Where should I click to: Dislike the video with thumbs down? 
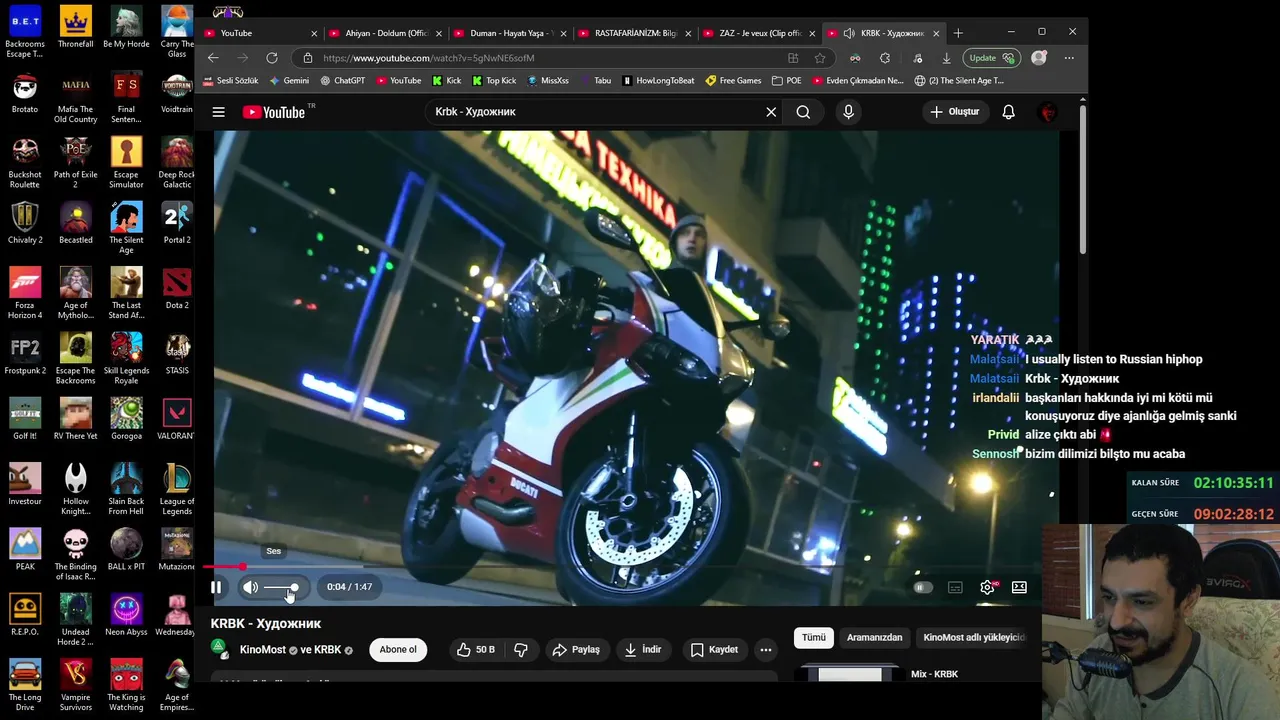(521, 650)
